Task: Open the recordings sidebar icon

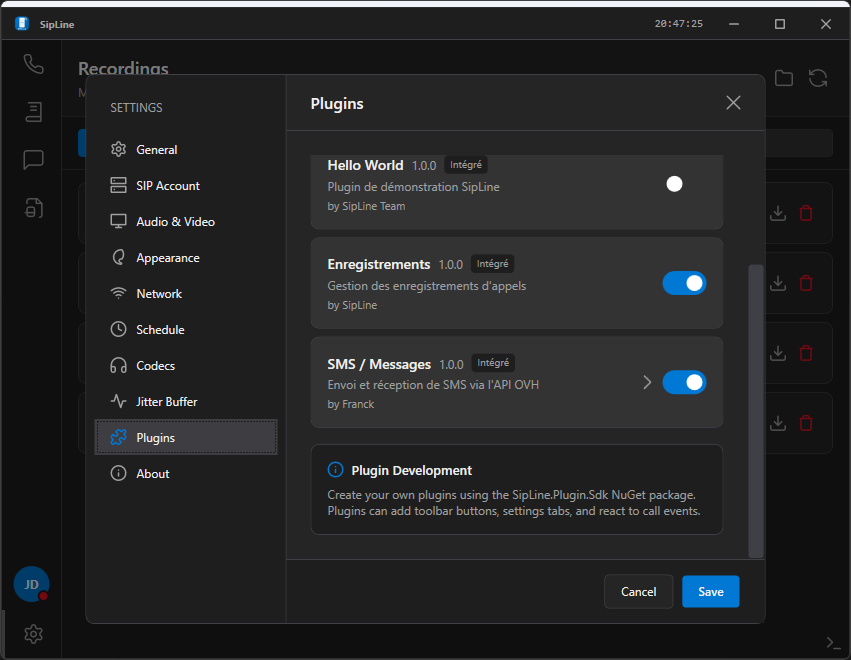Action: pos(33,207)
